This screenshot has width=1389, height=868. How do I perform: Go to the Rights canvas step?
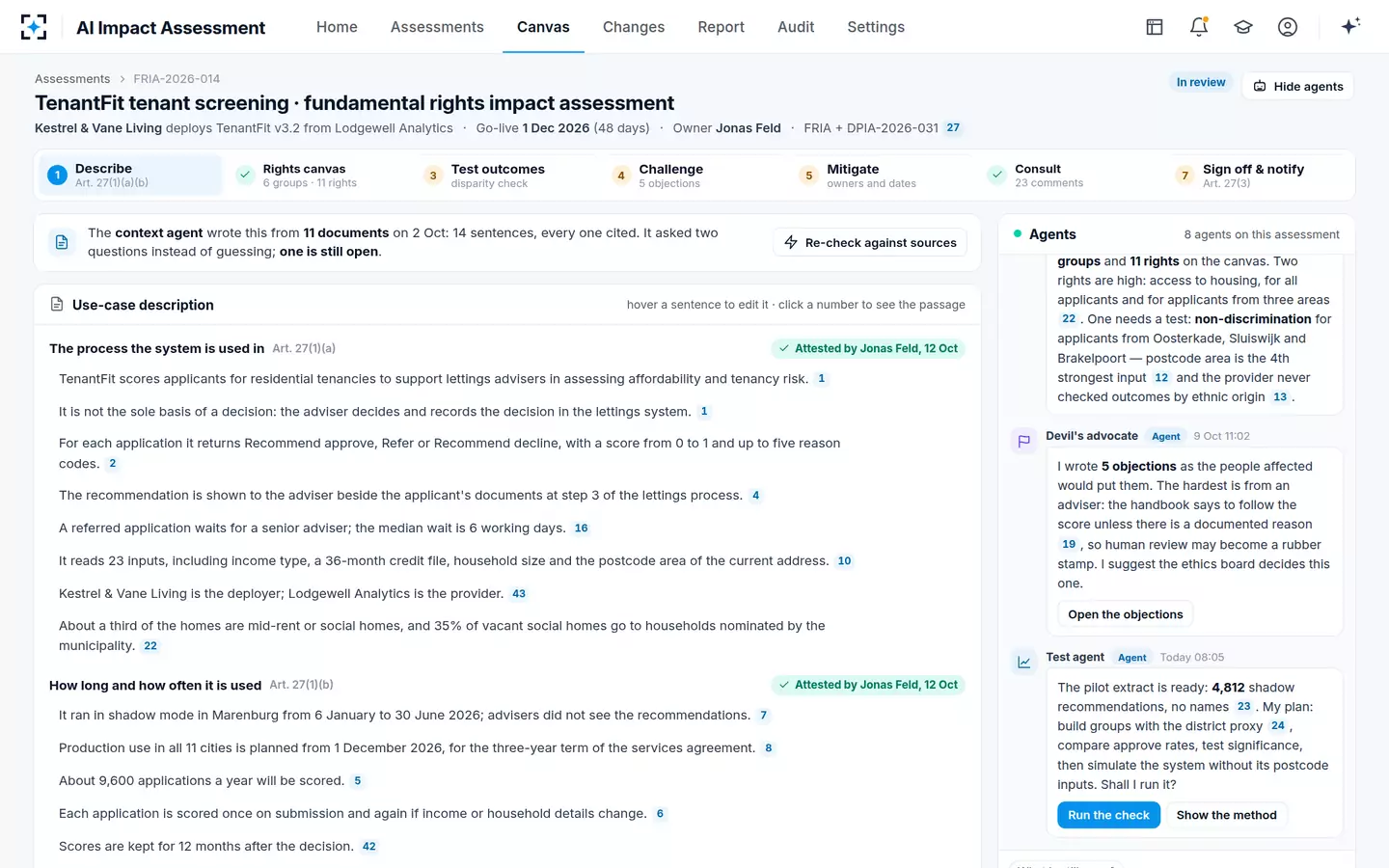(x=318, y=176)
